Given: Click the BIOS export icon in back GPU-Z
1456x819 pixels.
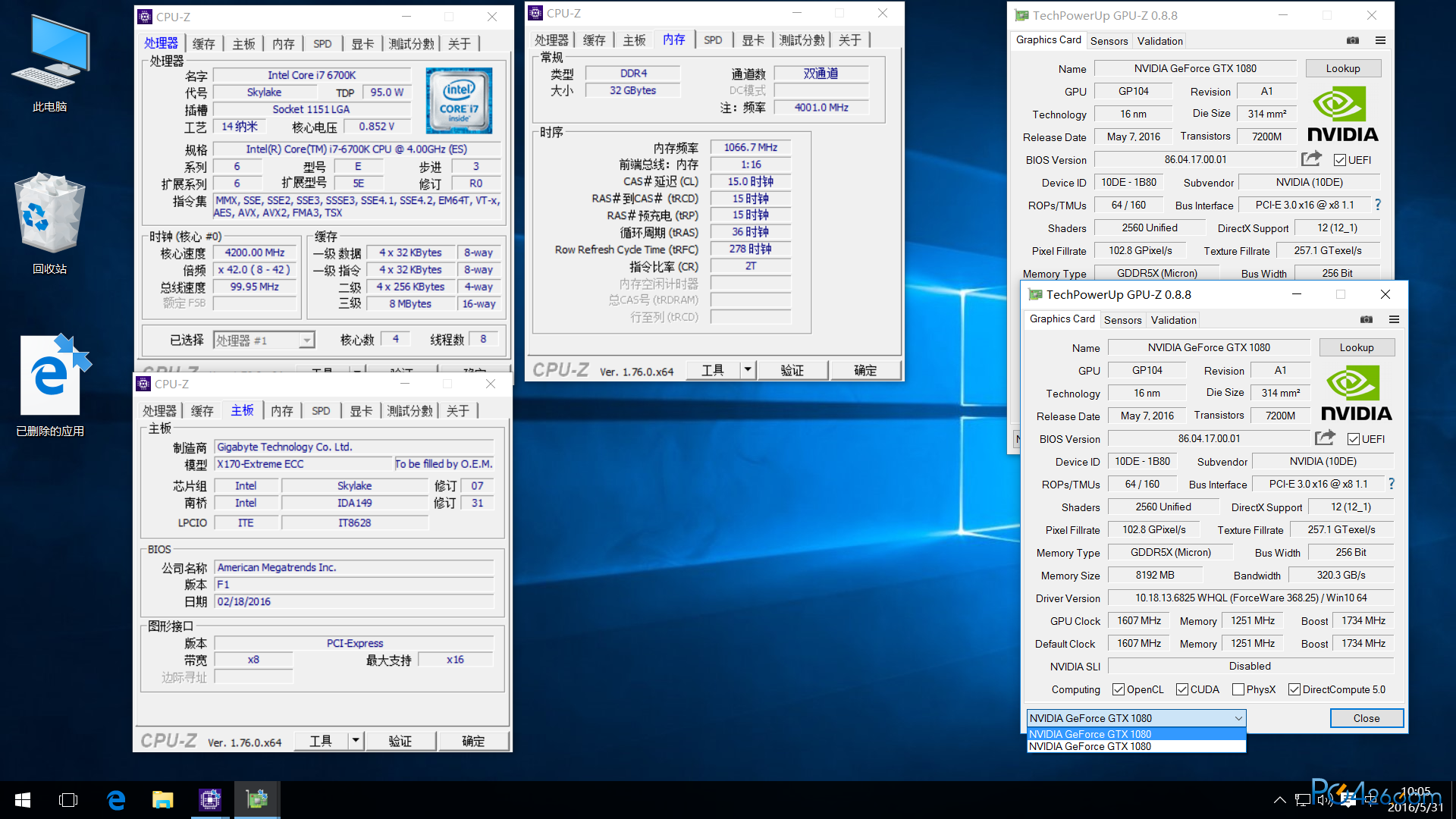Looking at the screenshot, I should pos(1311,158).
